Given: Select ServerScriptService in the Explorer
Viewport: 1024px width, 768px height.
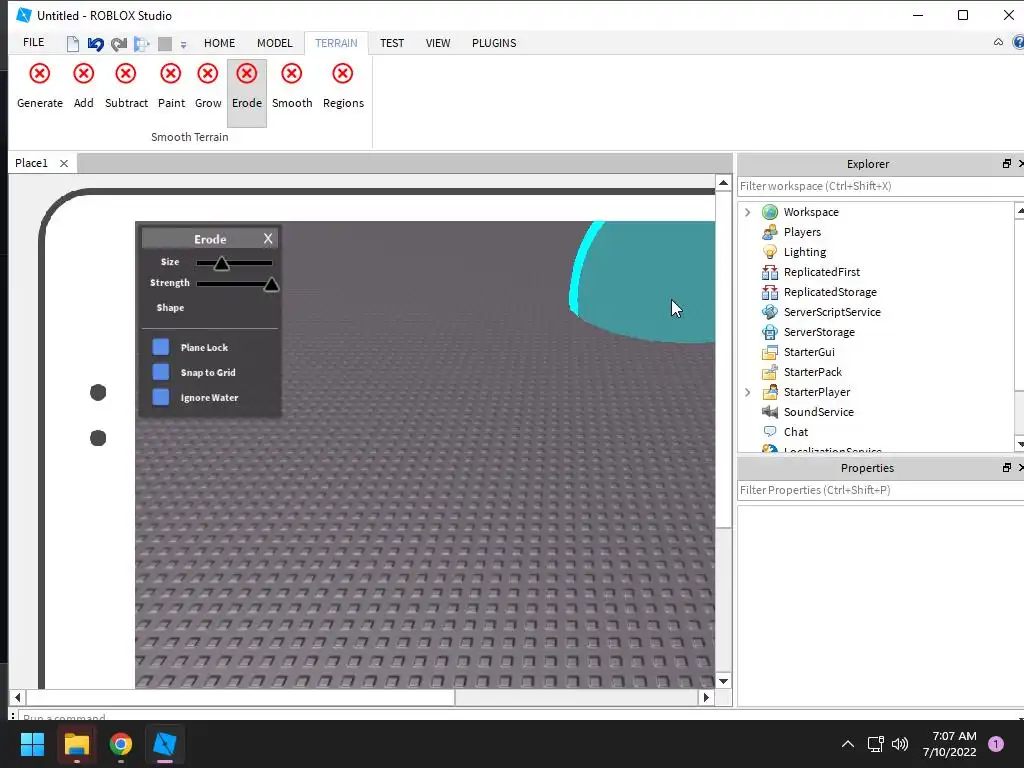Looking at the screenshot, I should [832, 312].
